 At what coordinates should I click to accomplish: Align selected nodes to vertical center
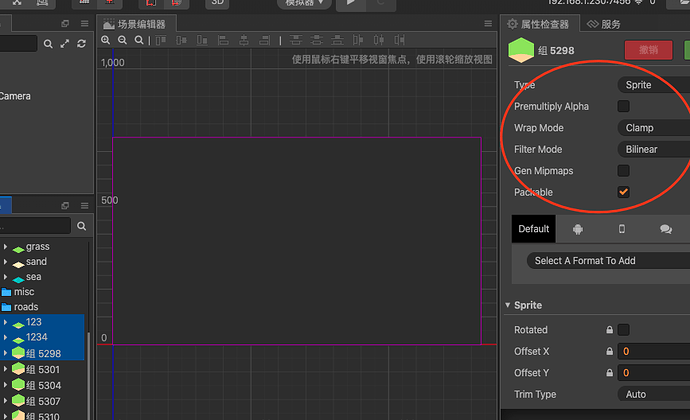coord(181,41)
